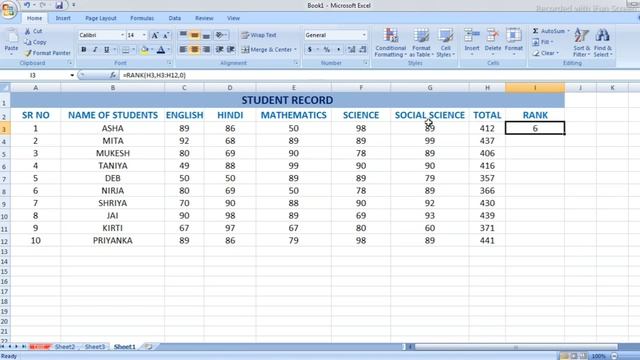This screenshot has height=360, width=640.
Task: Open Cell Styles gallery
Action: (x=445, y=42)
